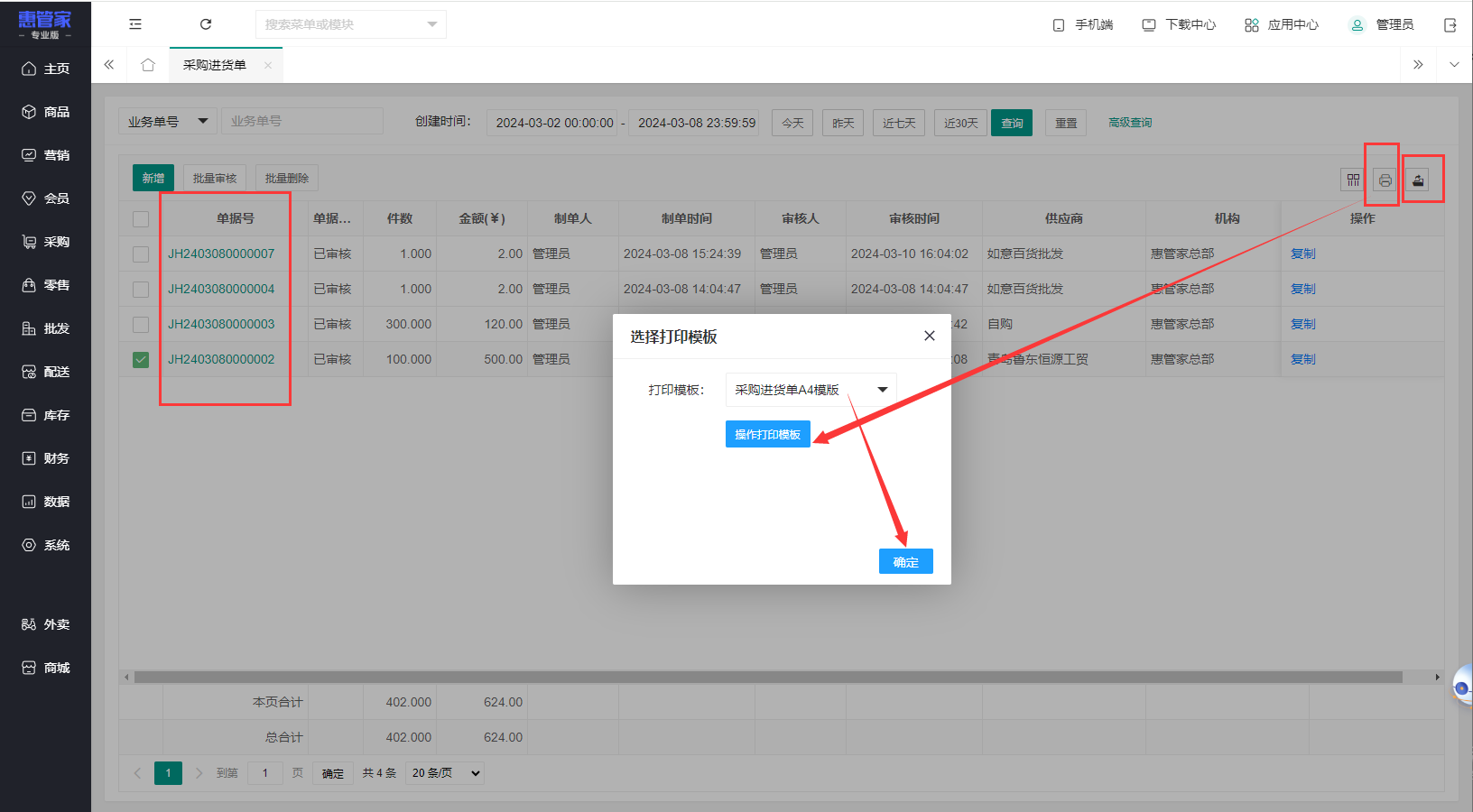The width and height of the screenshot is (1473, 812).
Task: Open the 配送 sidebar module
Action: tap(45, 372)
